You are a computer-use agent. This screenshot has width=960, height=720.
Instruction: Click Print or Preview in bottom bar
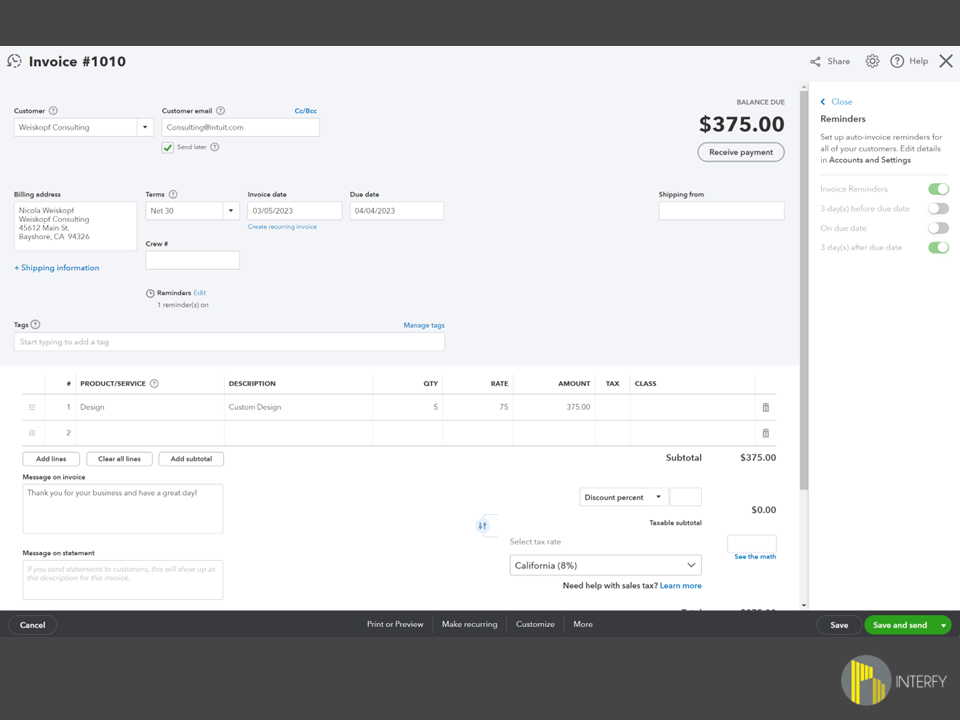(395, 625)
